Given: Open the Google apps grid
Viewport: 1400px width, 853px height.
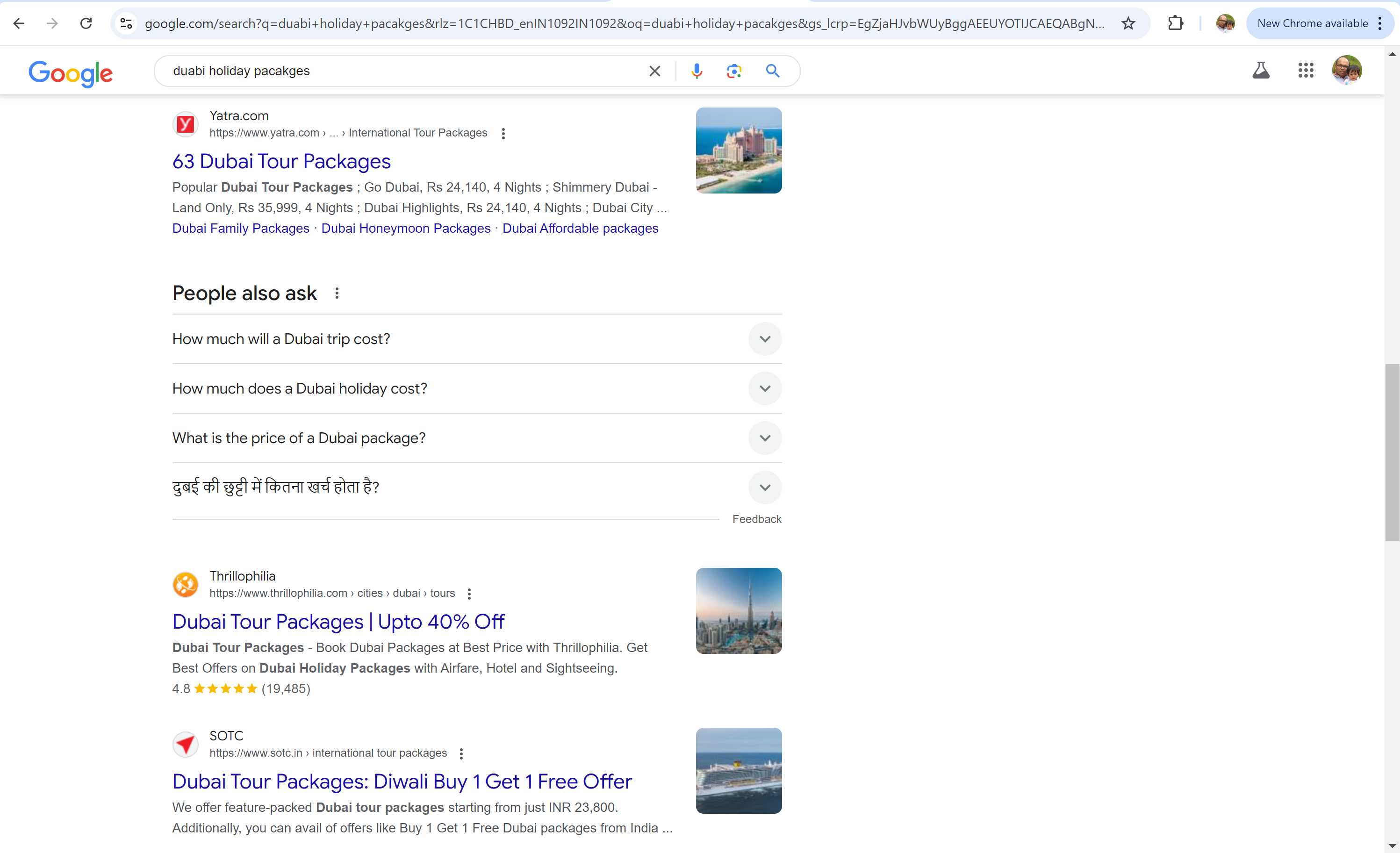Looking at the screenshot, I should [1306, 71].
